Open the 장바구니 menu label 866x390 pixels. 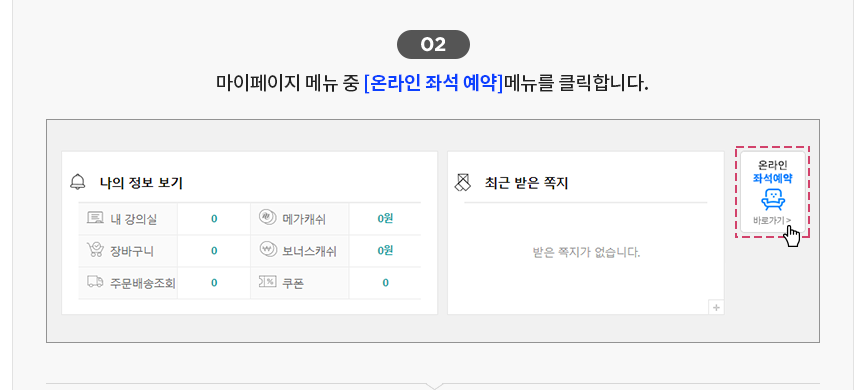[x=132, y=251]
